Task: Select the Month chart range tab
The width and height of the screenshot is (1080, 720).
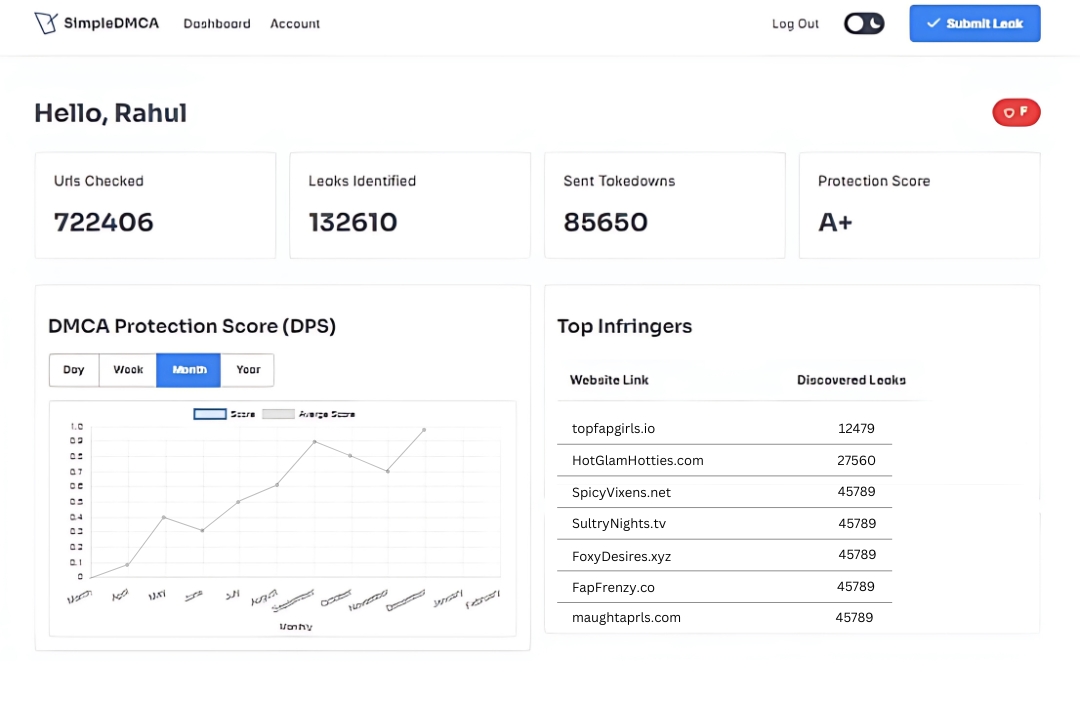Action: [189, 370]
